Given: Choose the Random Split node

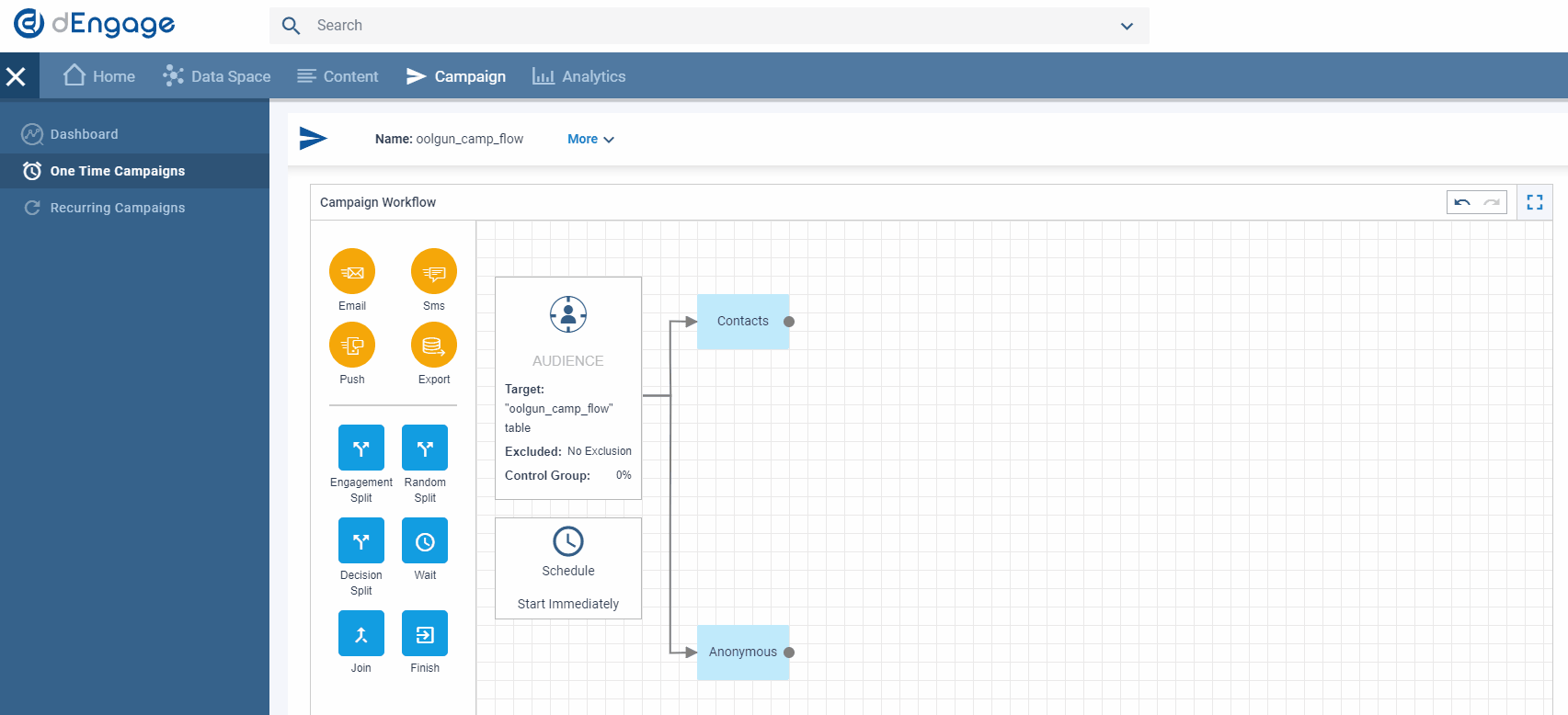Looking at the screenshot, I should 425,448.
